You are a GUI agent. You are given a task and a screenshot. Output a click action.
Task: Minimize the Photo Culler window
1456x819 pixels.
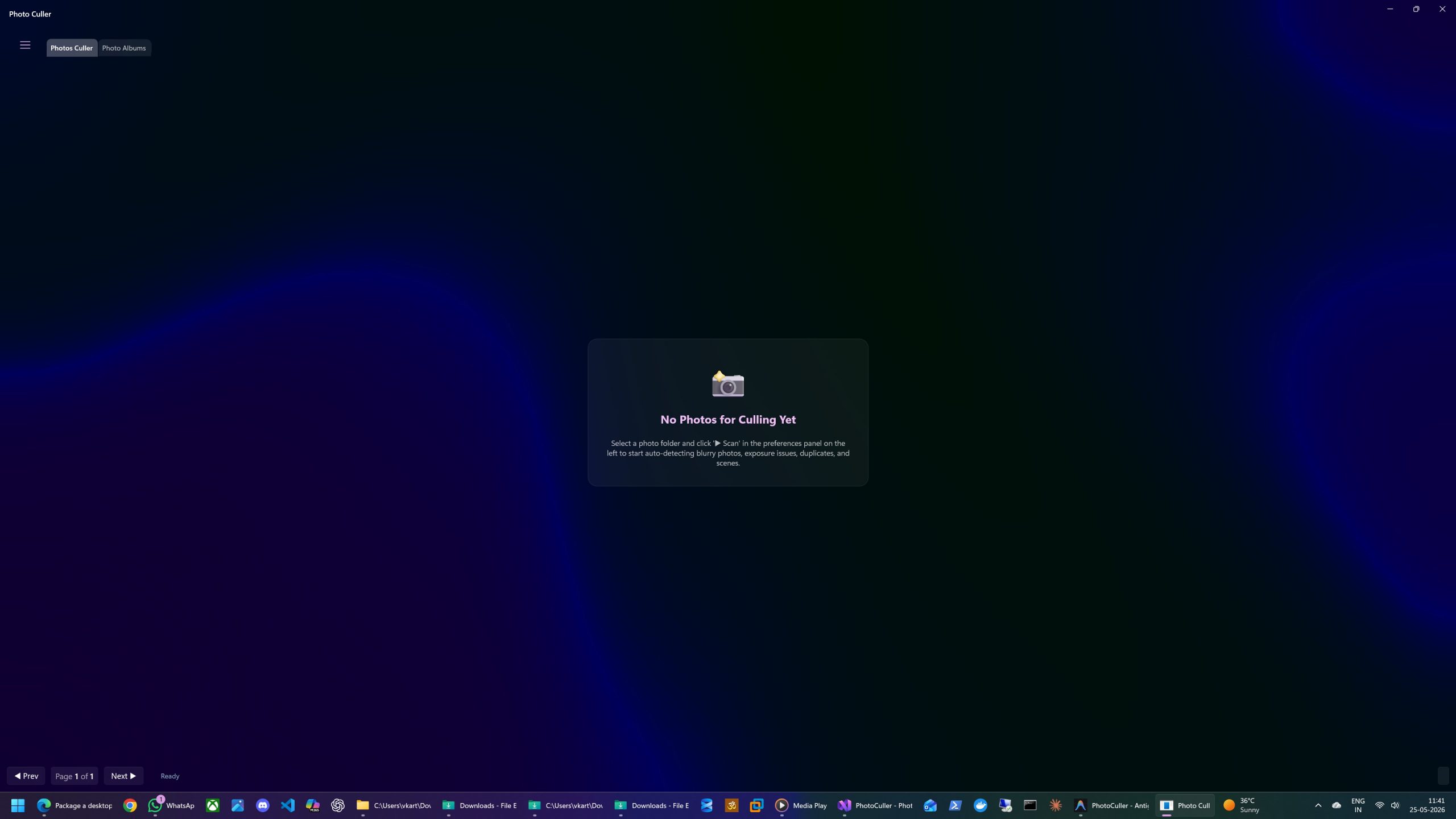point(1390,9)
